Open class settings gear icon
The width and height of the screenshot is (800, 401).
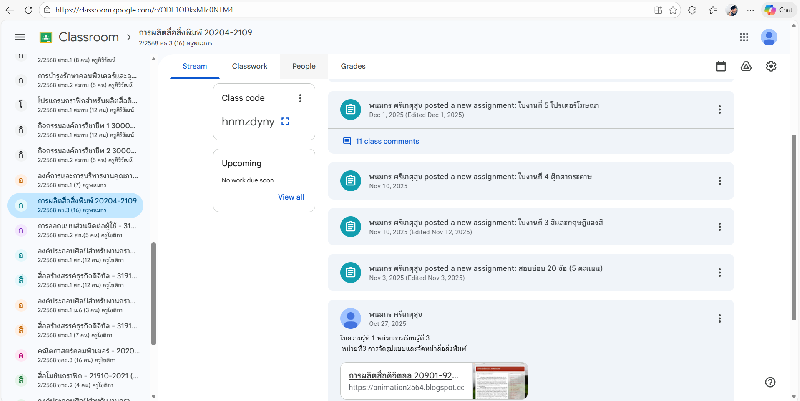point(771,66)
